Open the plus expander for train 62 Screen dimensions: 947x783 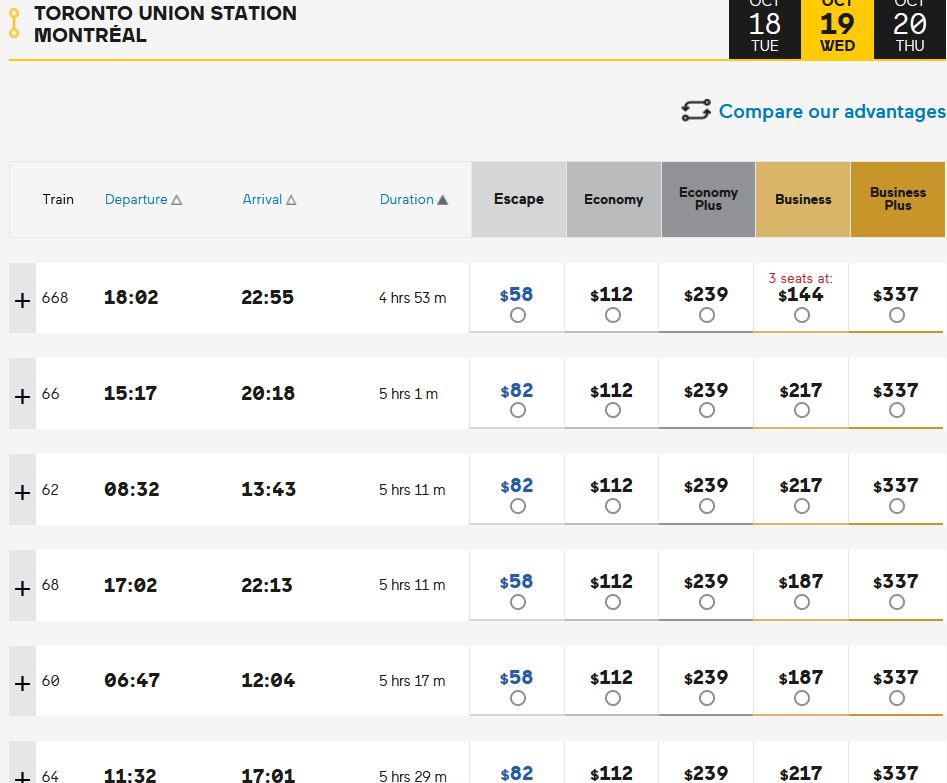[x=22, y=490]
